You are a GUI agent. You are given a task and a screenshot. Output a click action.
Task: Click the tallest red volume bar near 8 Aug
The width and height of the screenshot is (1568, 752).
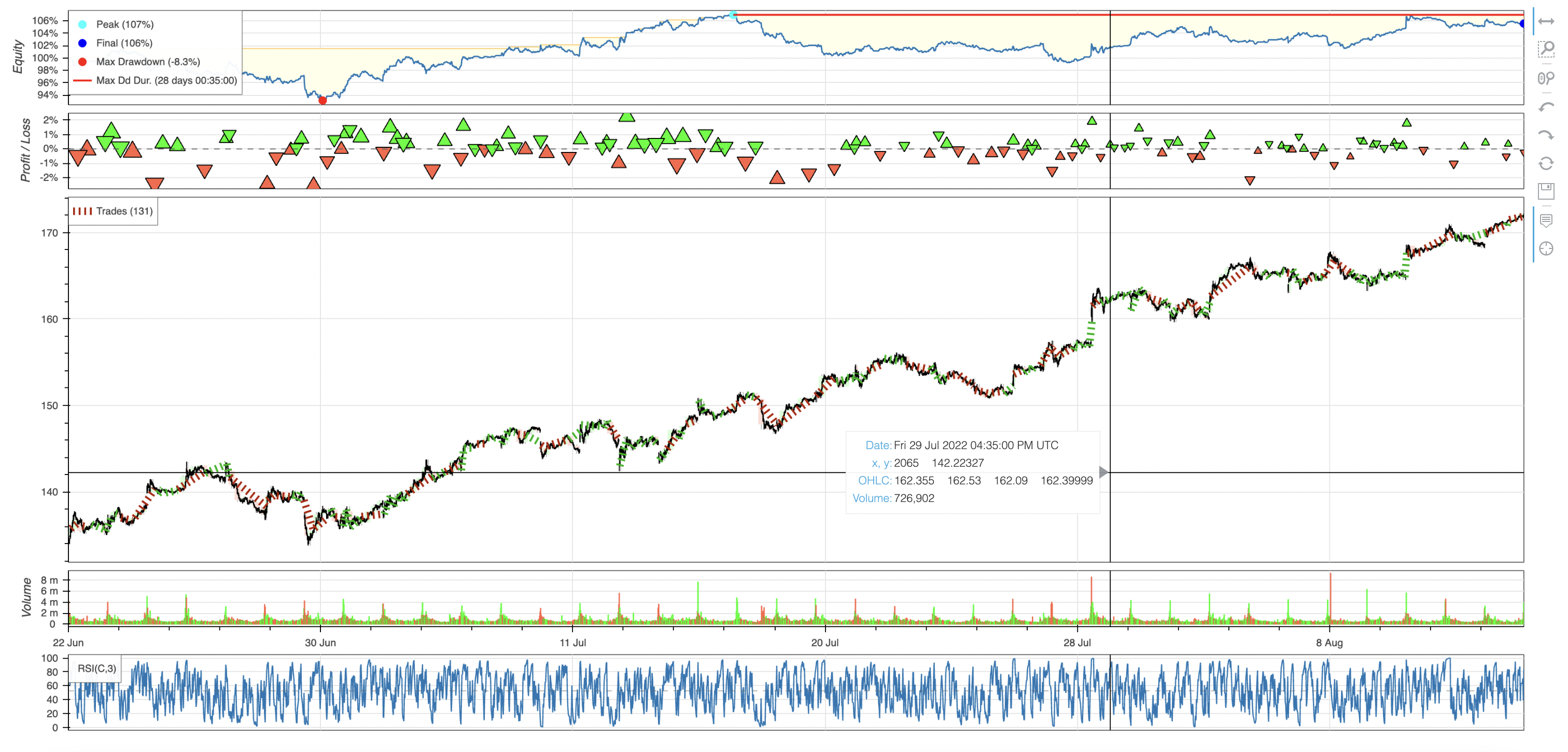point(1330,598)
